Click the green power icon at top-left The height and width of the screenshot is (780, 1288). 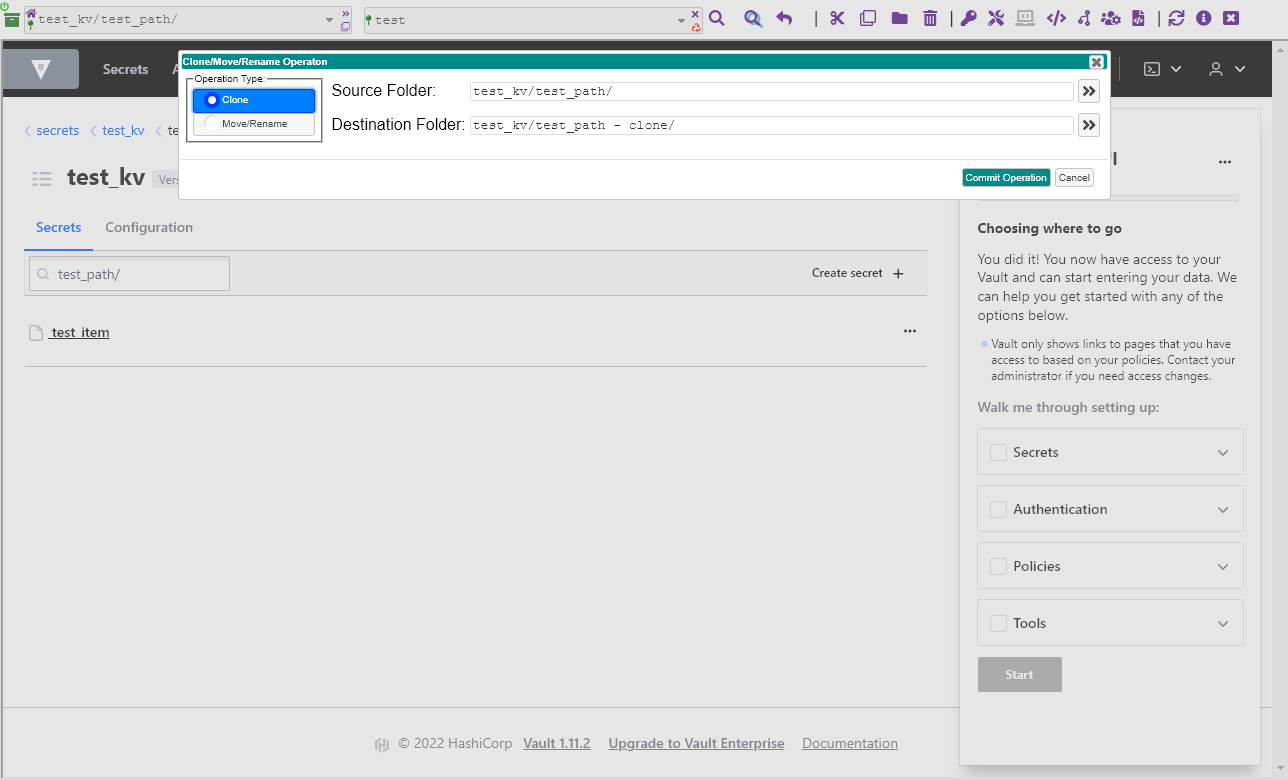tap(5, 6)
